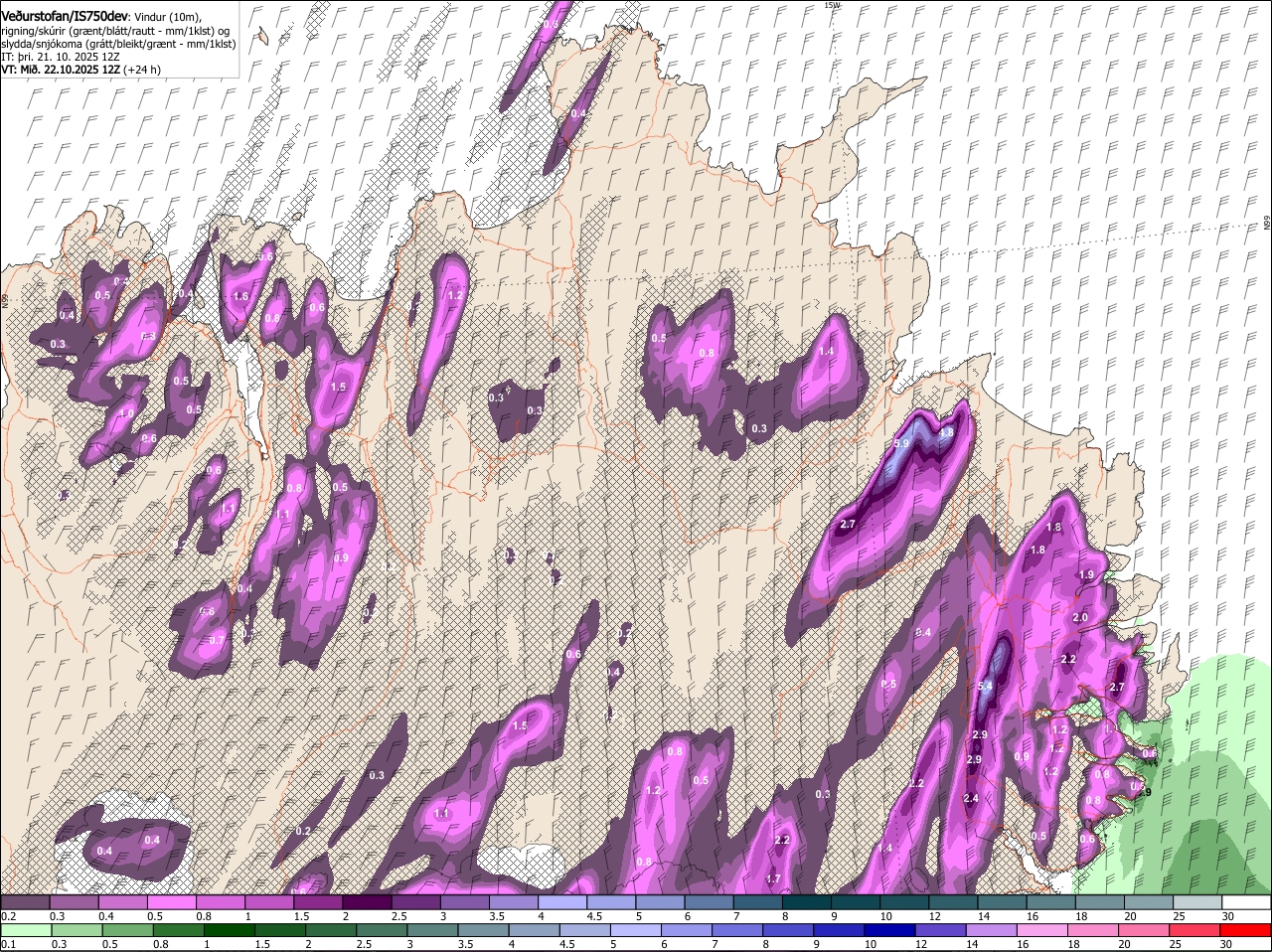Click lower legend label '0.1'
The height and width of the screenshot is (952, 1272).
(x=8, y=944)
